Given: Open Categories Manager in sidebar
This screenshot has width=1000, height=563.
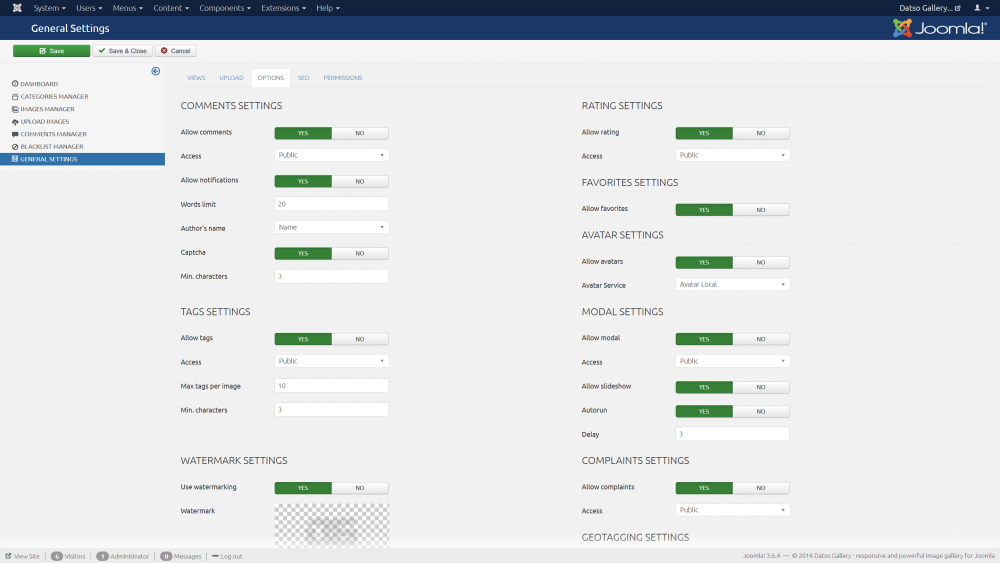Looking at the screenshot, I should pos(54,97).
